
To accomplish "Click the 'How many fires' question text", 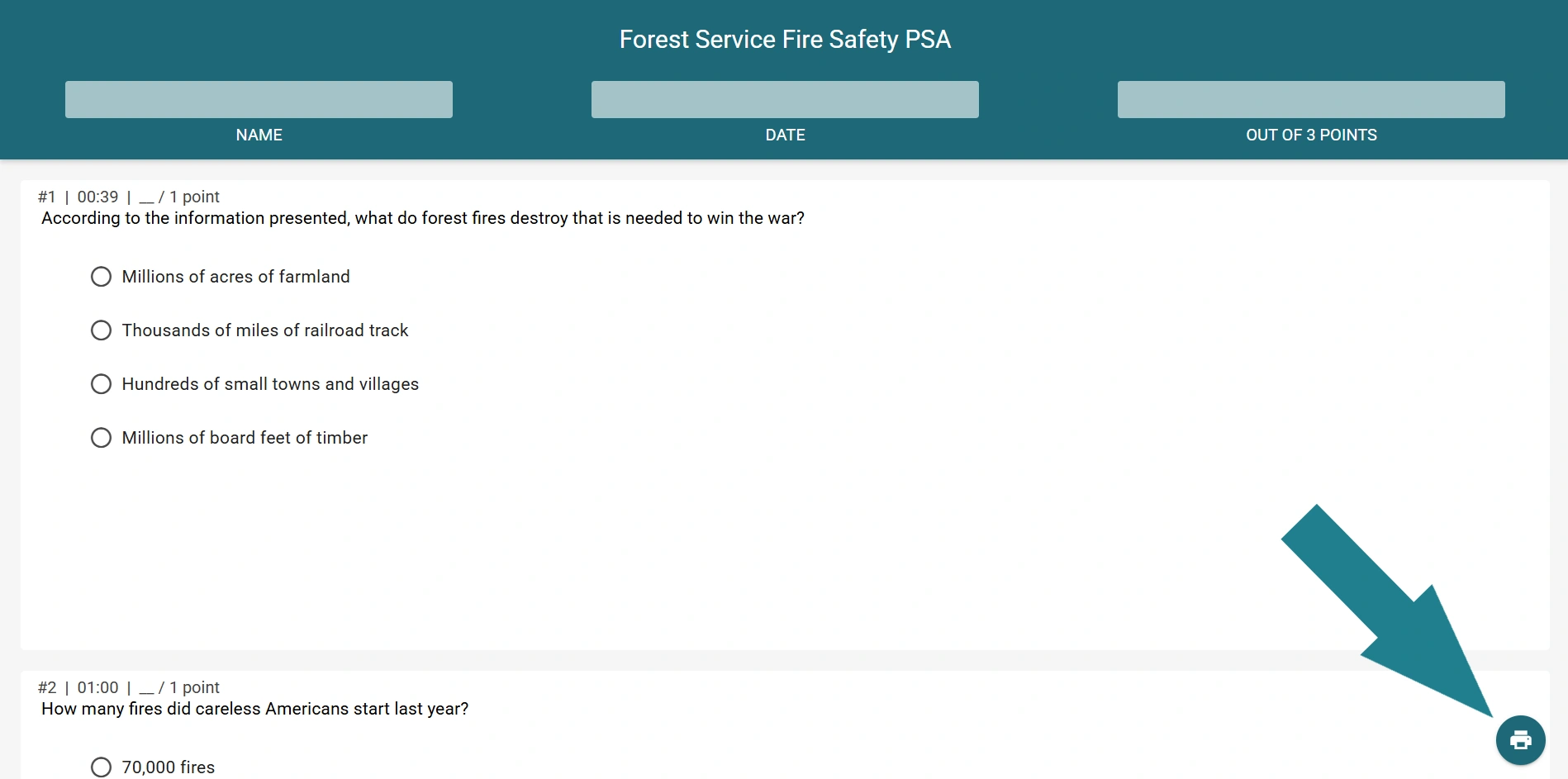I will pyautogui.click(x=254, y=709).
